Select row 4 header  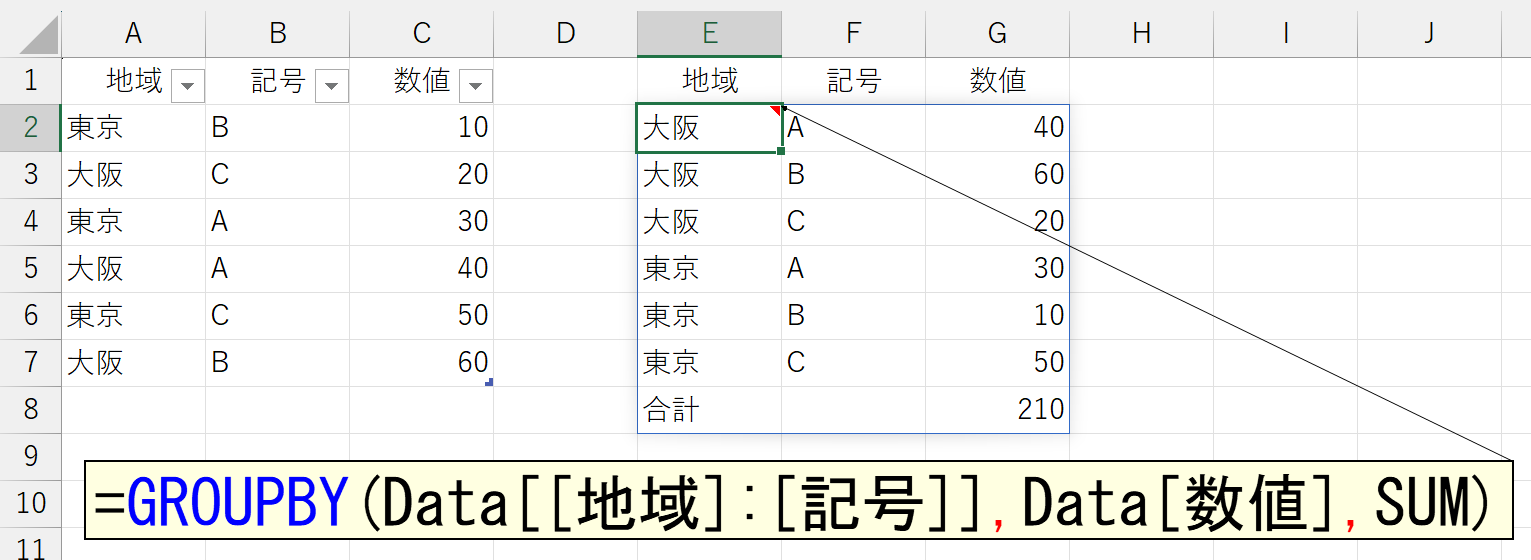tap(30, 222)
